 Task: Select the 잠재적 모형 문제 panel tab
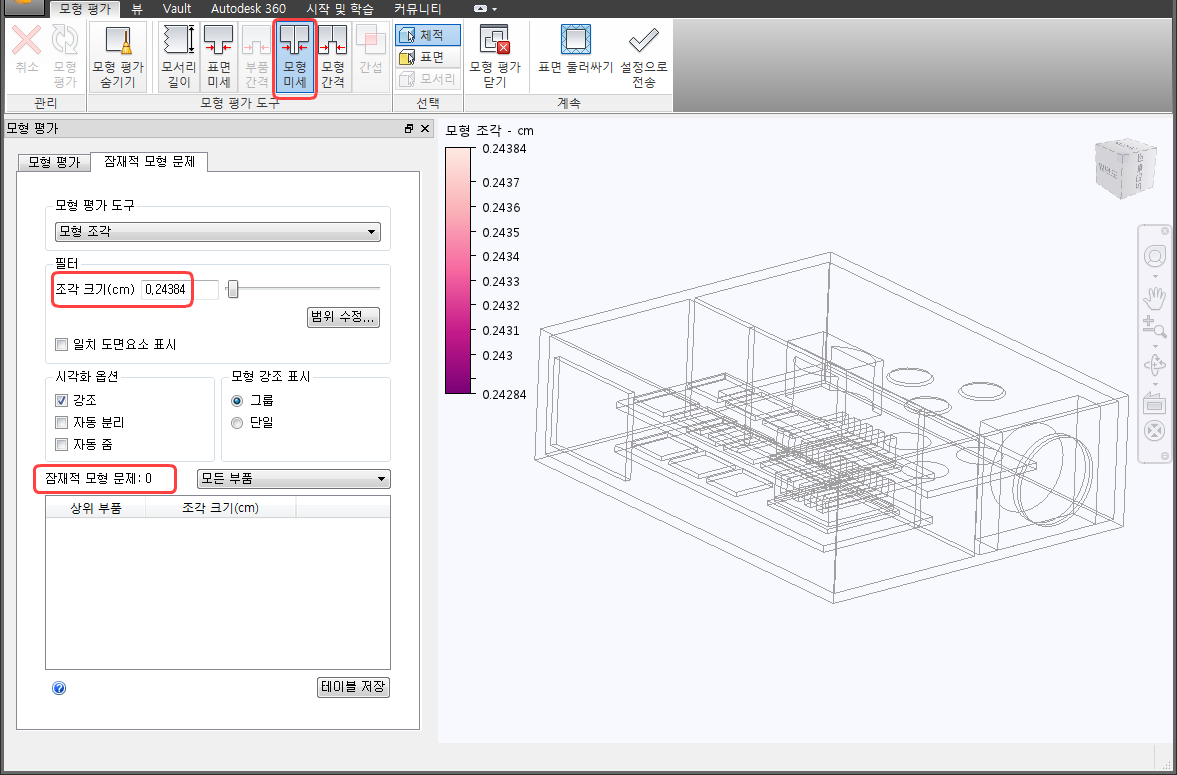[x=149, y=161]
